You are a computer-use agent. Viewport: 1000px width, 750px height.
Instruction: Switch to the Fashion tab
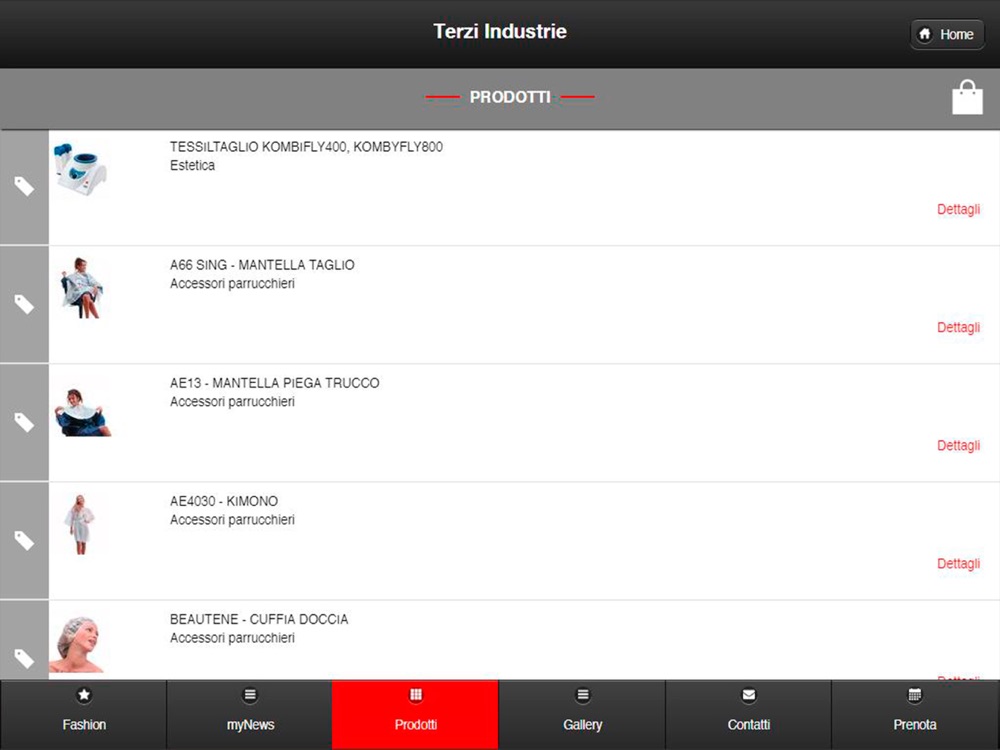click(x=84, y=714)
